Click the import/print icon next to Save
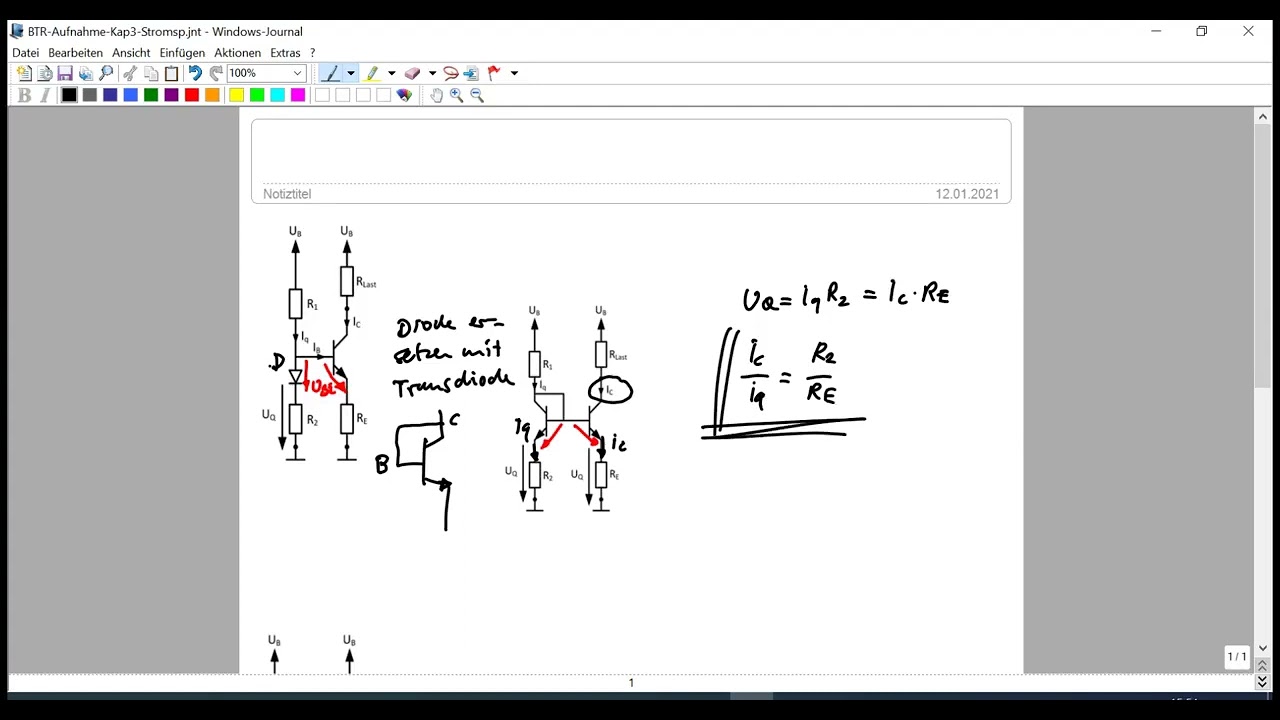Image resolution: width=1280 pixels, height=720 pixels. [86, 73]
